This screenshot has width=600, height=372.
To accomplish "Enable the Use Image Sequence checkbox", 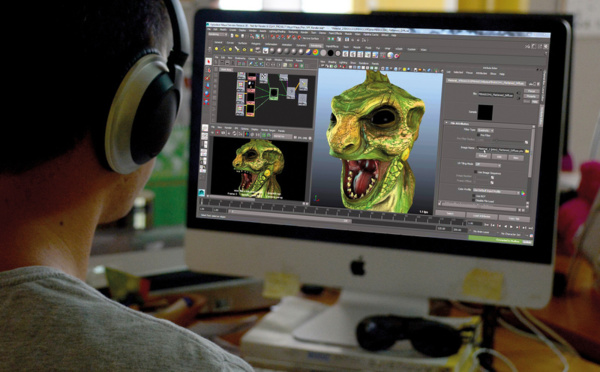I will point(476,172).
